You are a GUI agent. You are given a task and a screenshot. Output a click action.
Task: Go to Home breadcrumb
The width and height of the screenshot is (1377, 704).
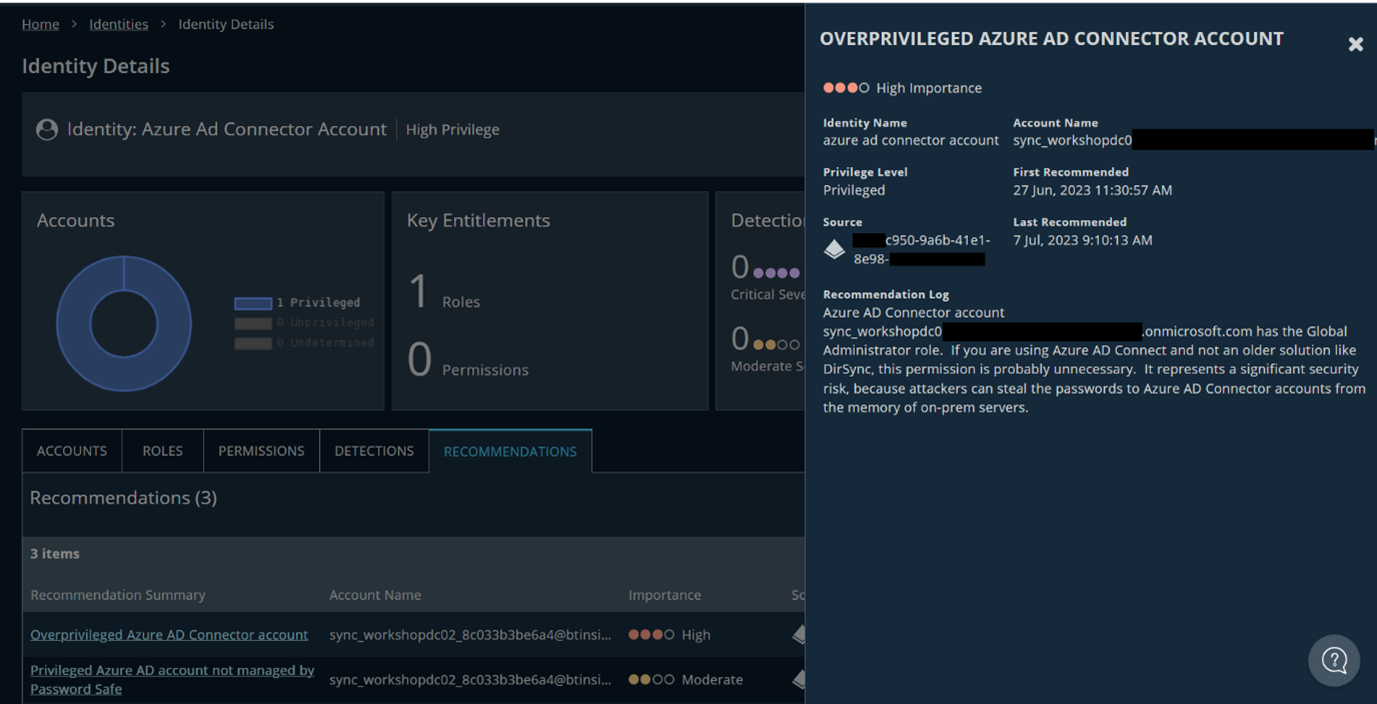coord(40,24)
